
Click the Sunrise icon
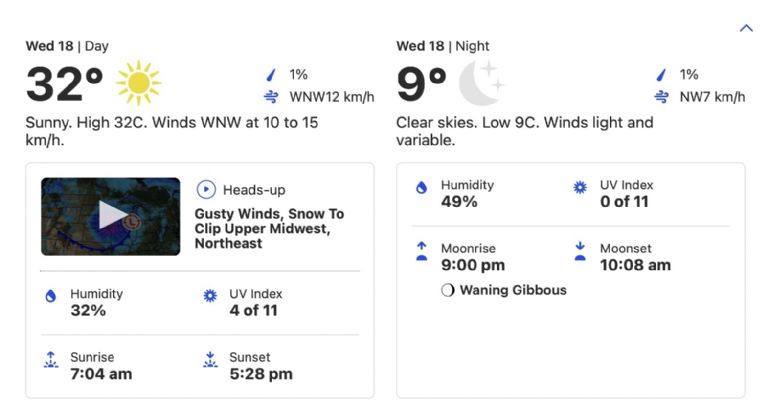[51, 360]
